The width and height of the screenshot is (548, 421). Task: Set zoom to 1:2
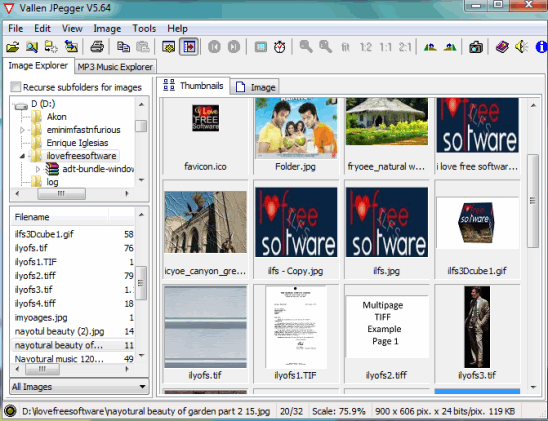366,47
